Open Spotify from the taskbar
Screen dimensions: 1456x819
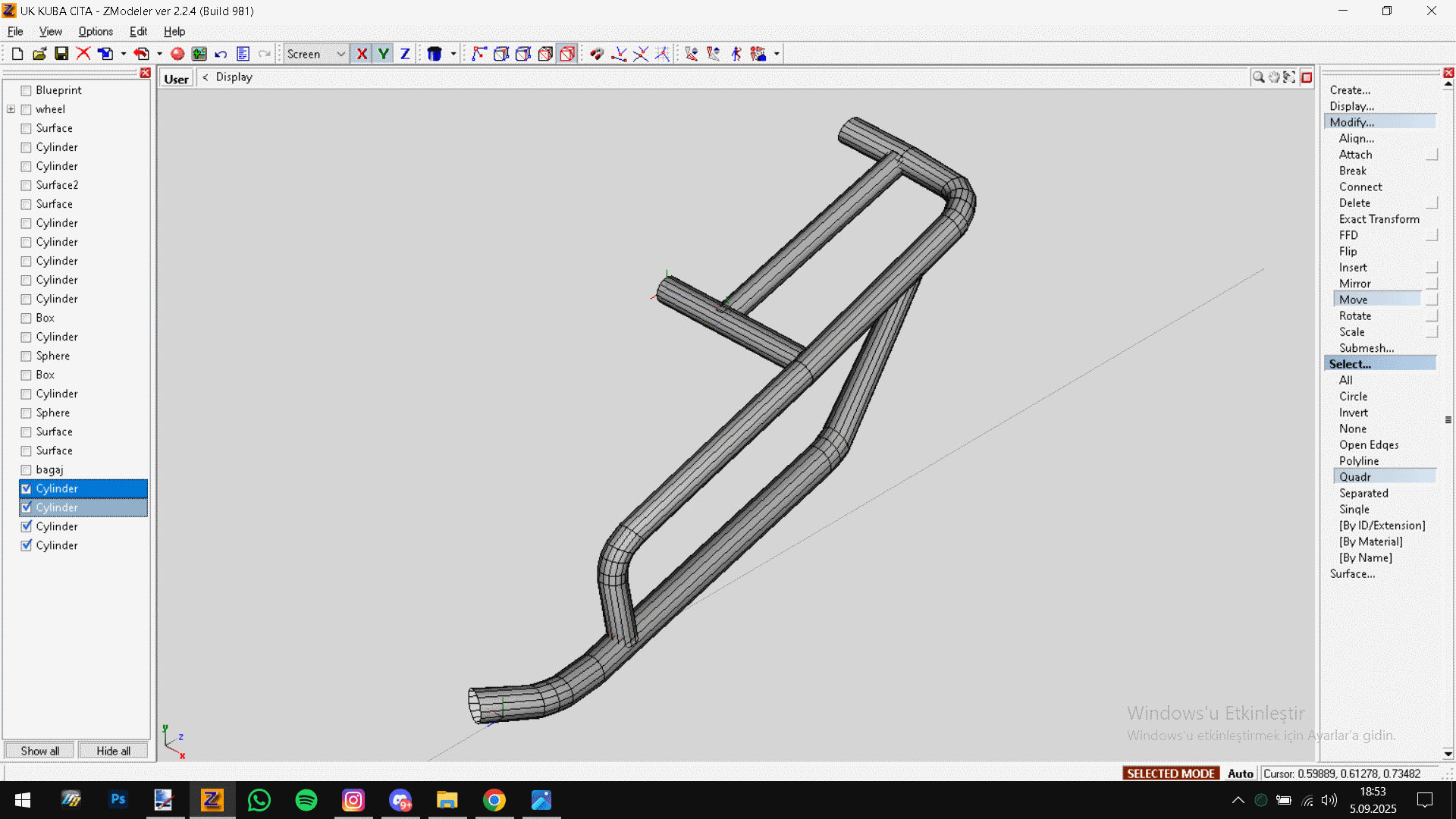pyautogui.click(x=306, y=800)
